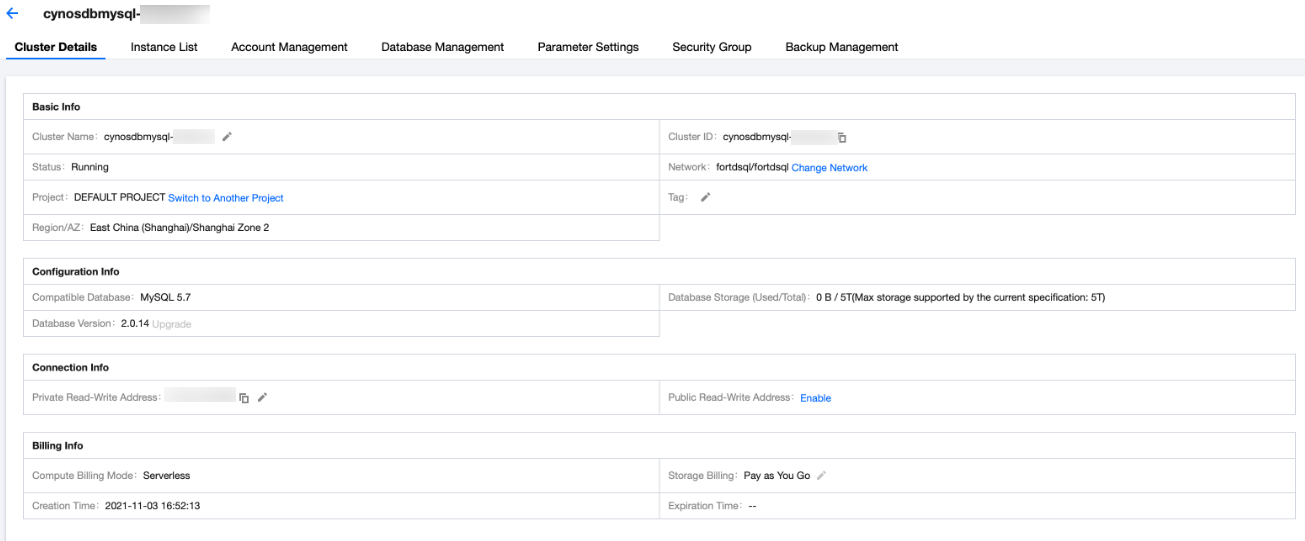Screen dimensions: 1305x541
Task: Go back using the header arrow
Action: click(x=12, y=14)
